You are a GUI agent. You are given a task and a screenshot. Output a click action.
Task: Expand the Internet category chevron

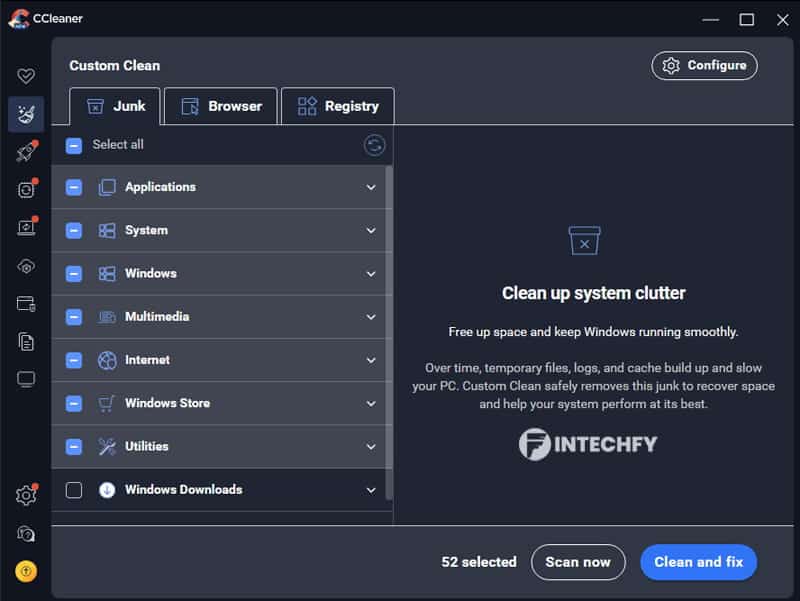[371, 361]
